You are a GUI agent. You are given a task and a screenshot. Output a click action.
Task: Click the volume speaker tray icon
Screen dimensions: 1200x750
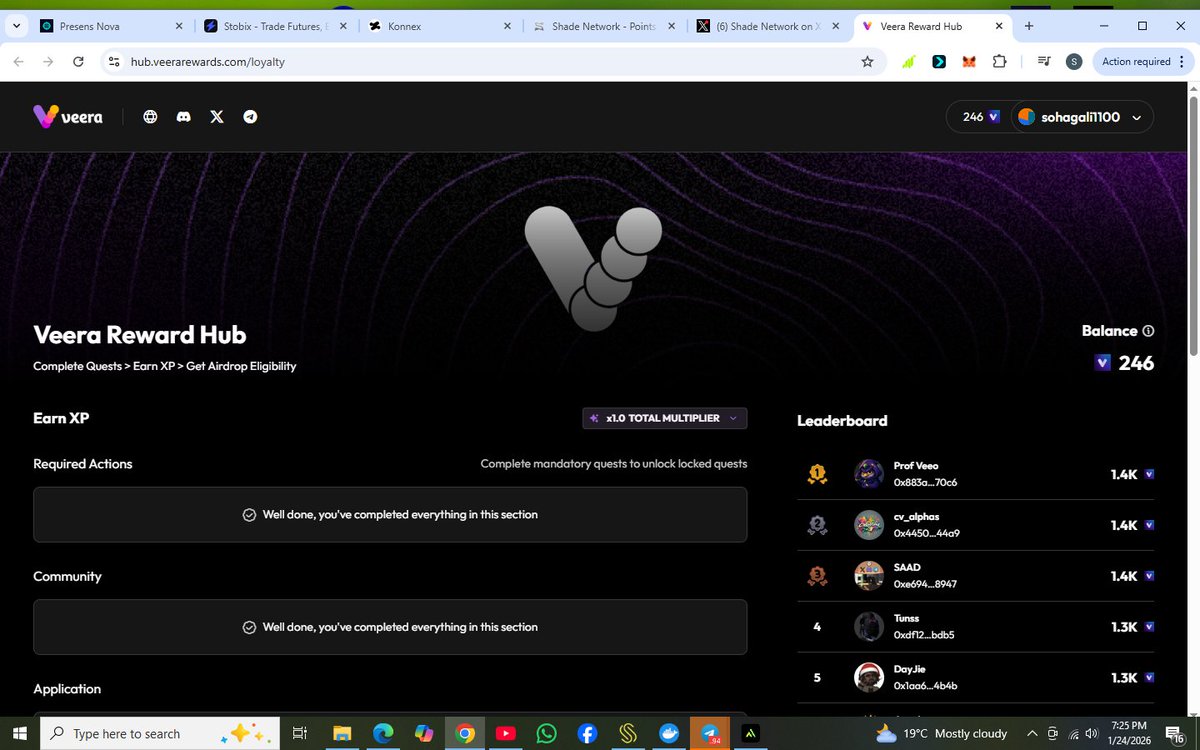pyautogui.click(x=1090, y=733)
